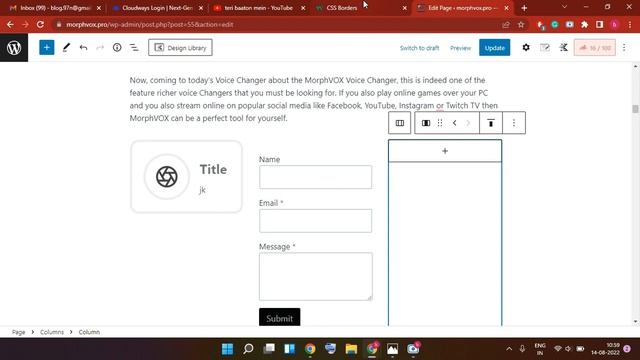Image resolution: width=640 pixels, height=360 pixels.
Task: Click the blue Update button
Action: pos(494,48)
